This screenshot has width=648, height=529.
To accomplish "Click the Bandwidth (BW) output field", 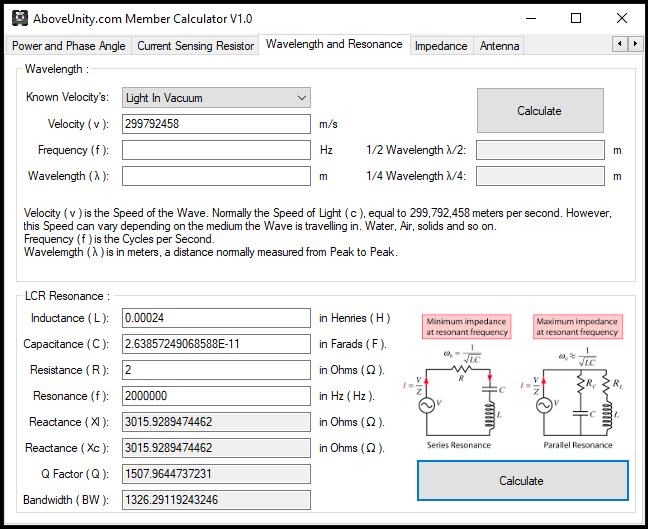I will click(216, 500).
